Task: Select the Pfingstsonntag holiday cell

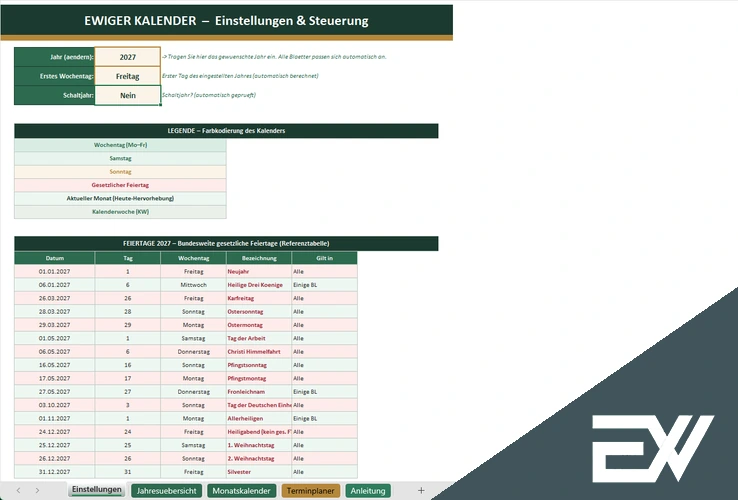Action: 259,365
